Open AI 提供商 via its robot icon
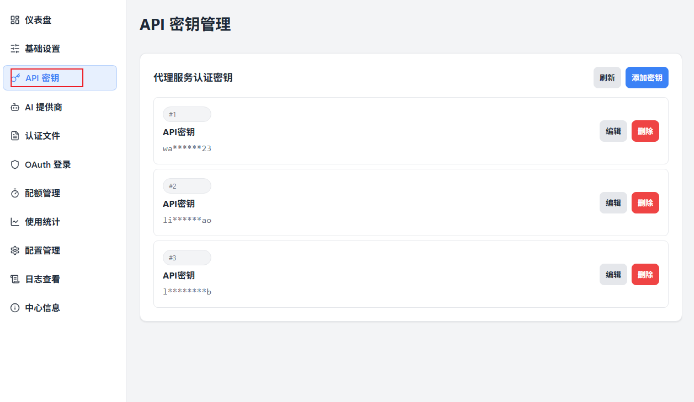Viewport: 694px width, 402px height. click(x=15, y=106)
